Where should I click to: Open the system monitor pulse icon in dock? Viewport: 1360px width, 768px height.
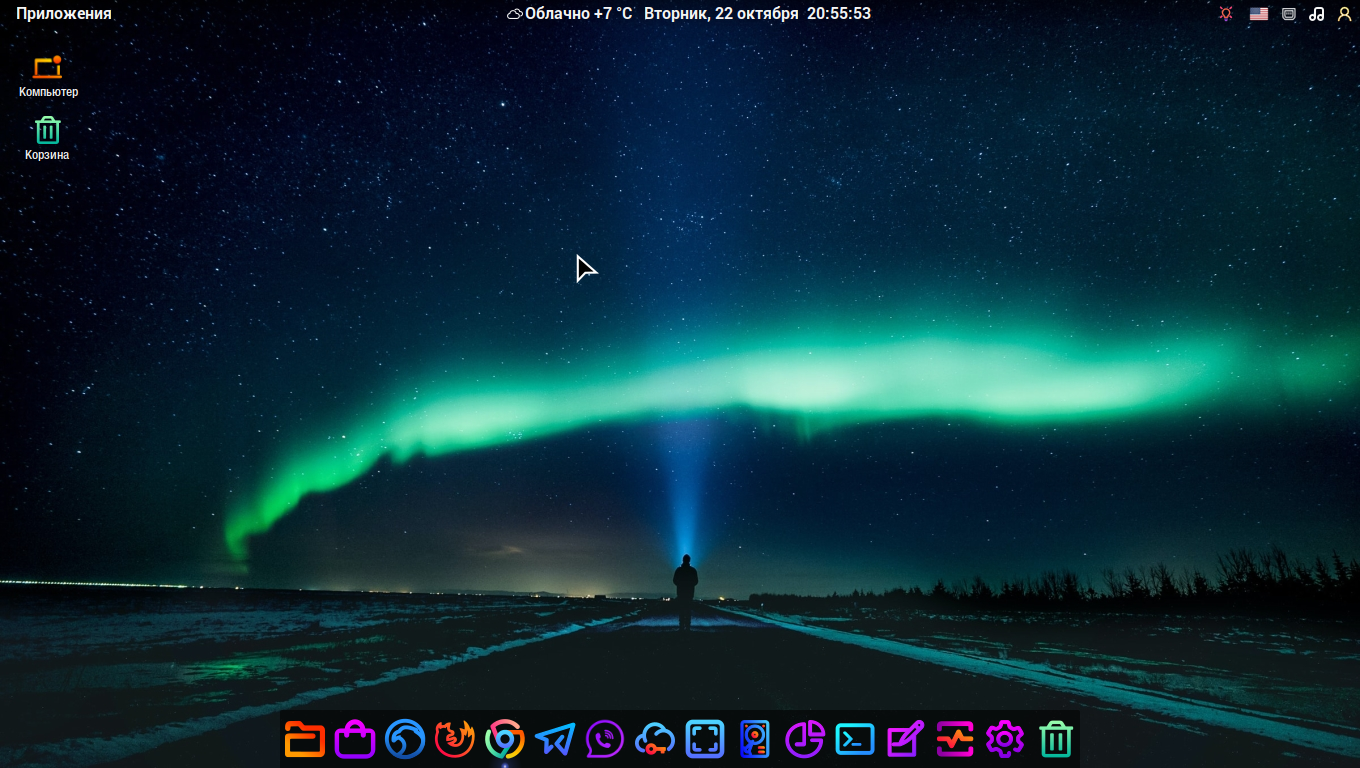coord(955,739)
